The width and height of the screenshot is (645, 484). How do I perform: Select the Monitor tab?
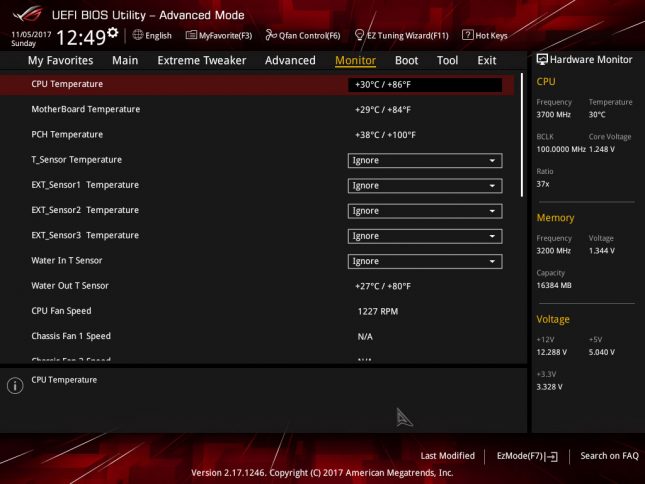355,60
